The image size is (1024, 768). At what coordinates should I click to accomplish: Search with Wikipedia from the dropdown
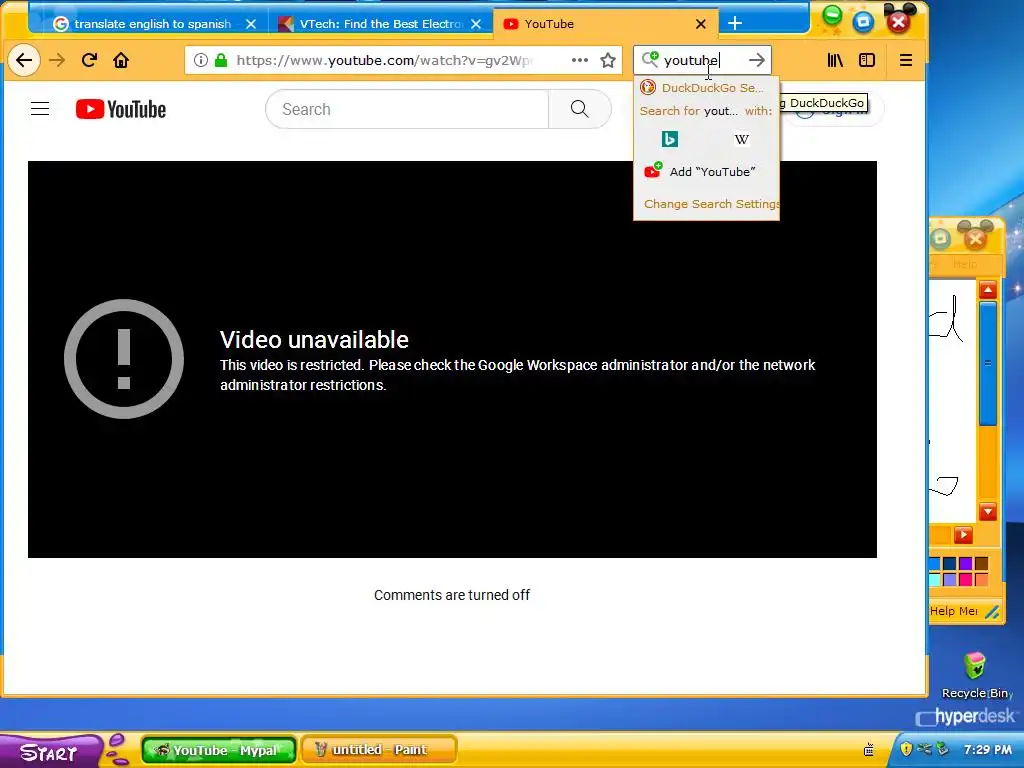tap(742, 139)
